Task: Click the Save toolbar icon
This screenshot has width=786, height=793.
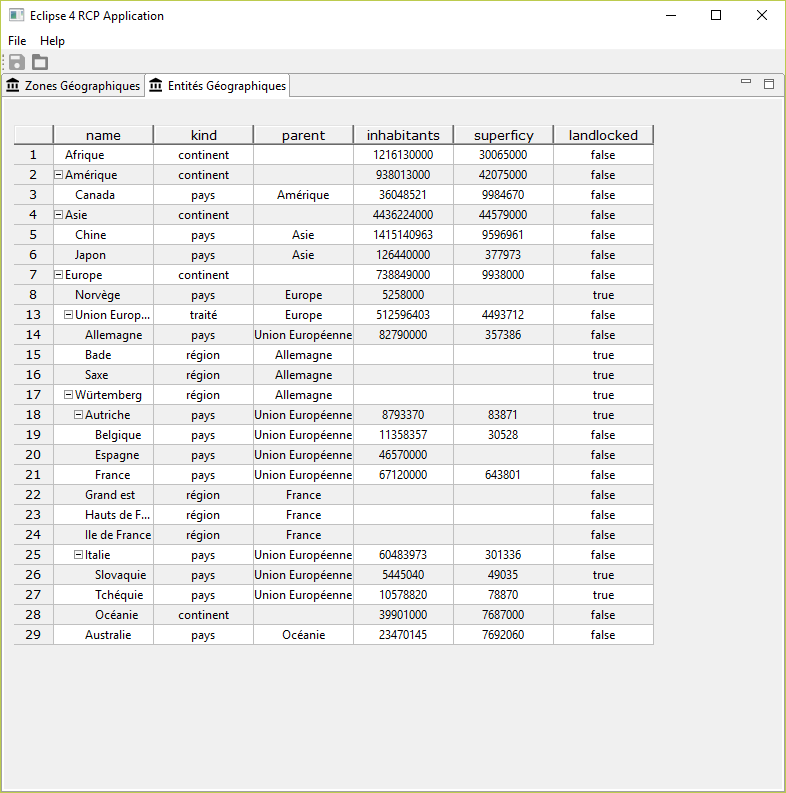Action: (x=17, y=62)
